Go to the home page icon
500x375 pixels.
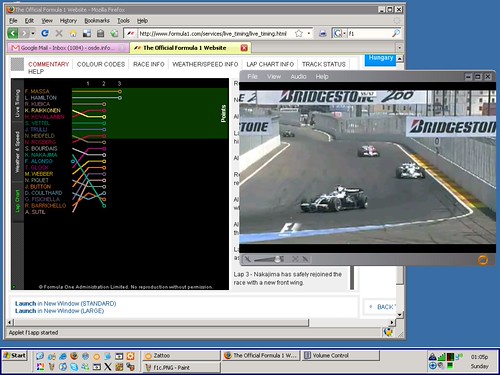pyautogui.click(x=73, y=33)
